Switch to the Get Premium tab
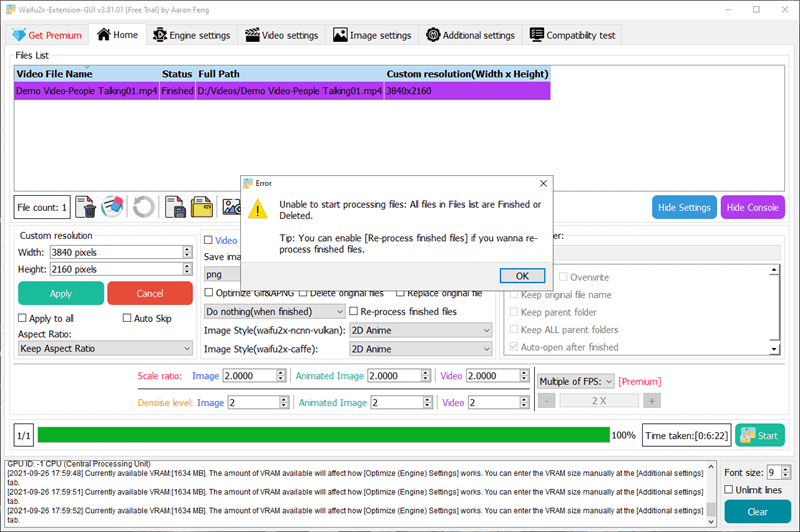This screenshot has width=800, height=532. click(47, 35)
